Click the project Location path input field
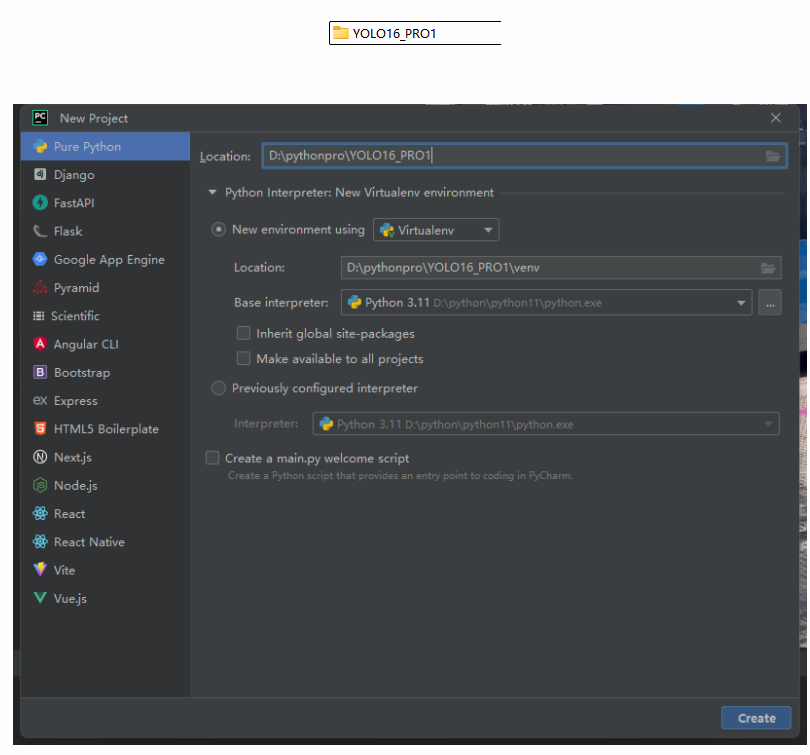810x755 pixels. (524, 156)
